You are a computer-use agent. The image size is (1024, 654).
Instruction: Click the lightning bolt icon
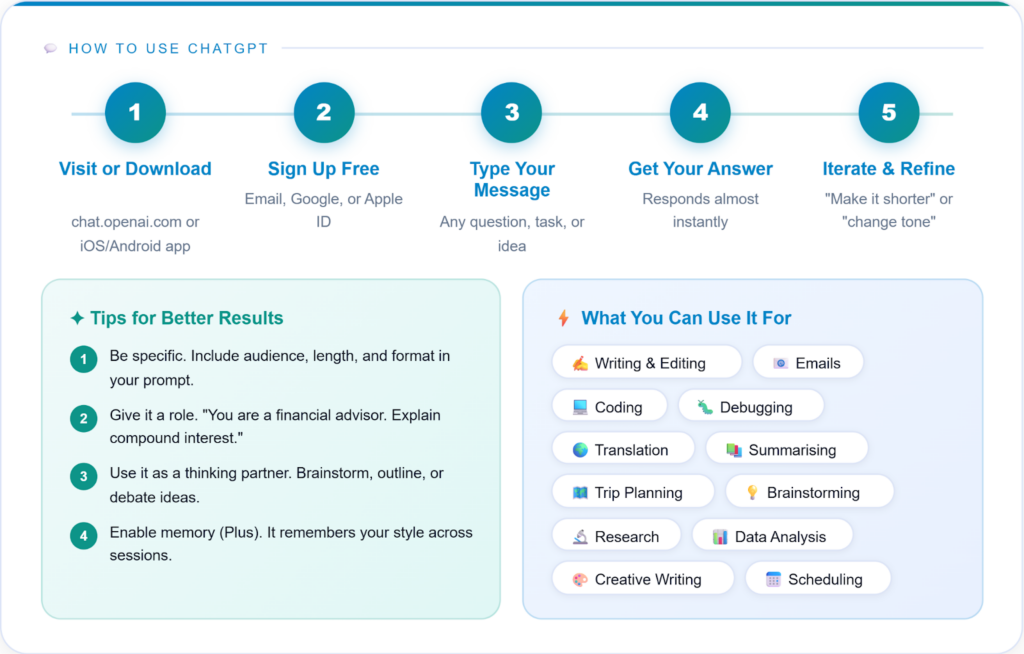coord(564,318)
